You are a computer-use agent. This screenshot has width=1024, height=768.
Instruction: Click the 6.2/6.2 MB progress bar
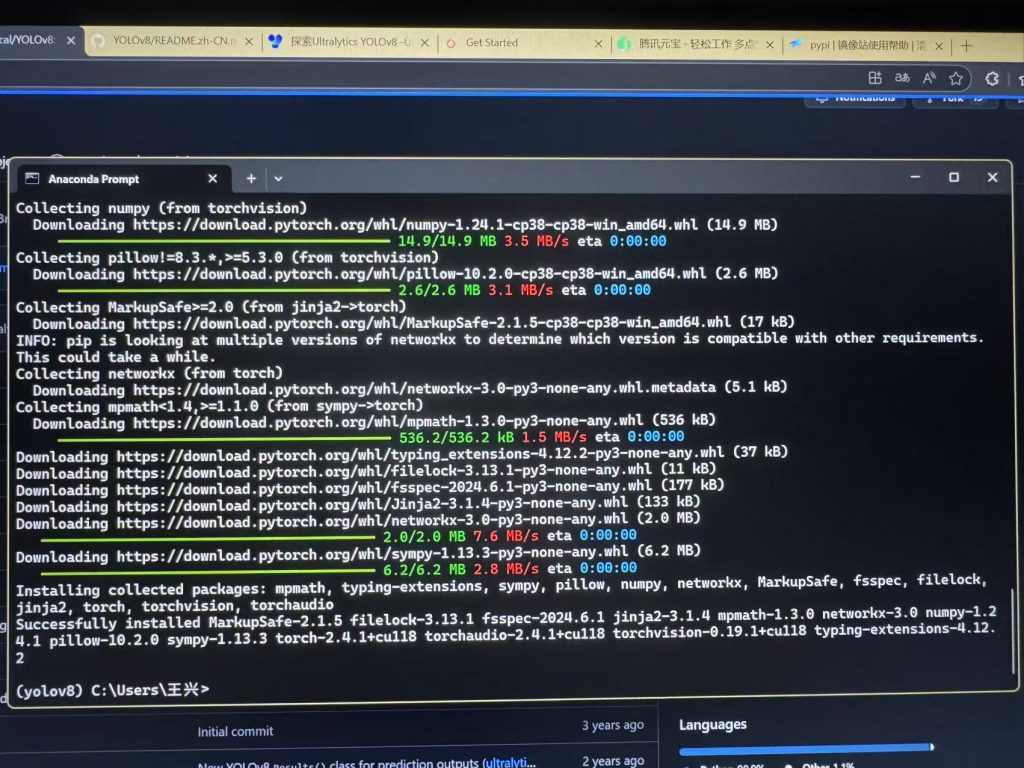(x=208, y=572)
